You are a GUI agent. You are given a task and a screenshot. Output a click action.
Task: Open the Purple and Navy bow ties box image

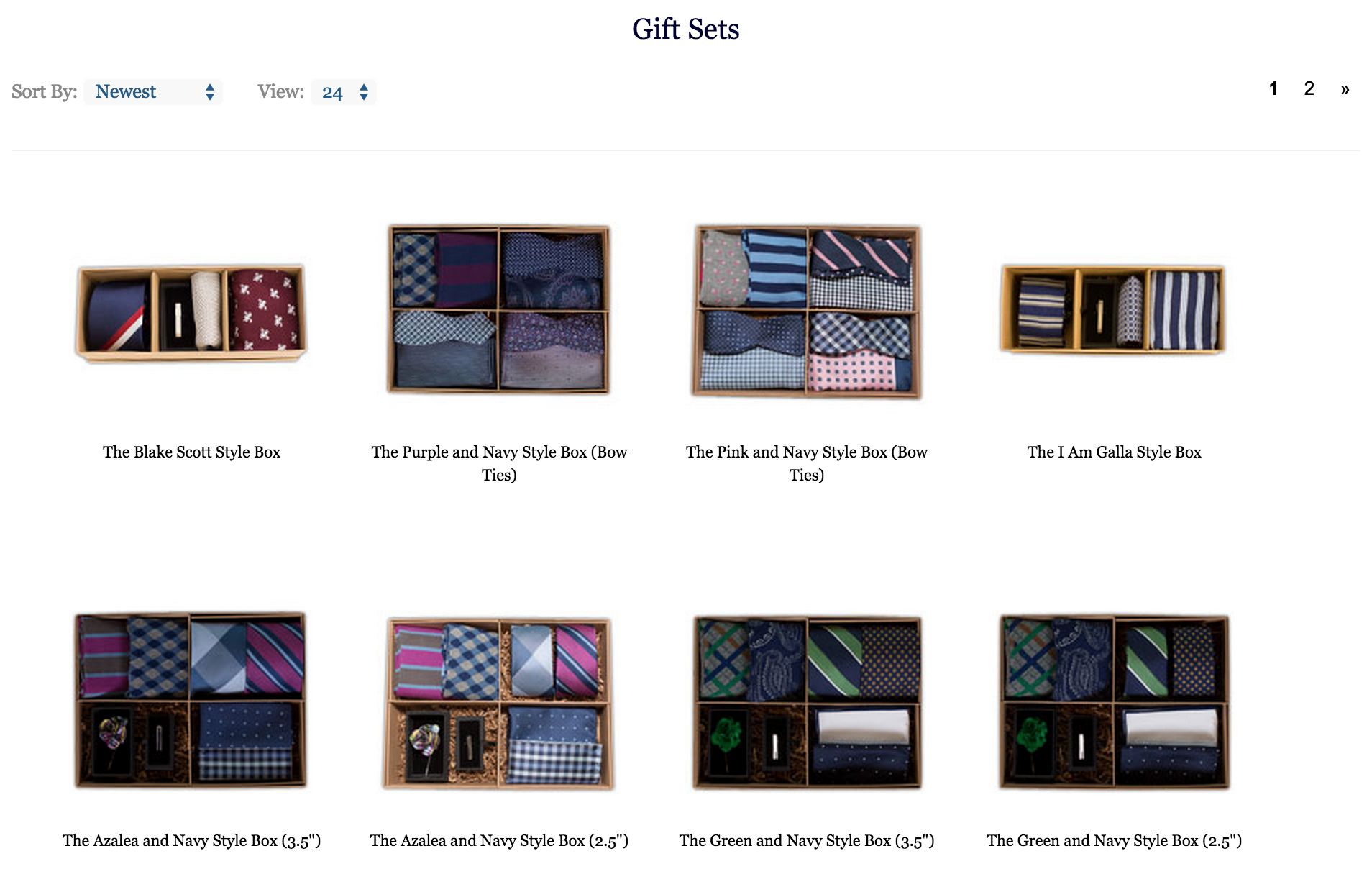tap(499, 309)
